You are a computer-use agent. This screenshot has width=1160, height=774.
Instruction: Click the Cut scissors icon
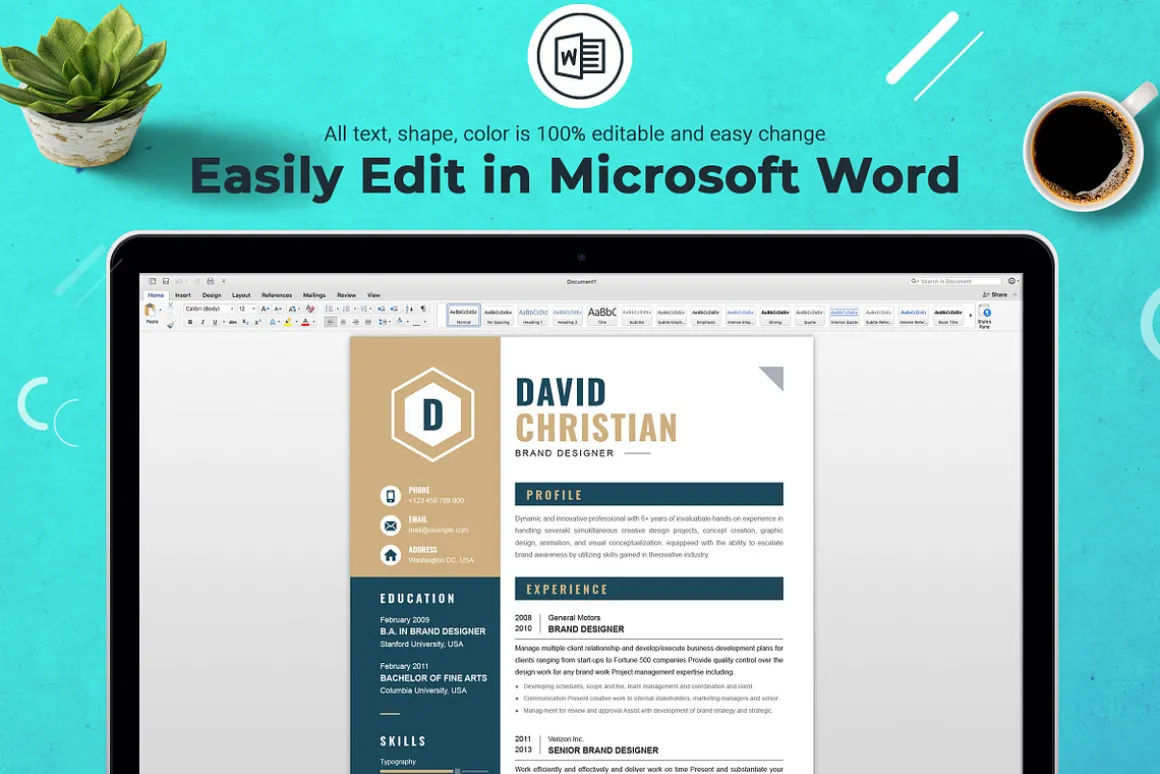coord(171,305)
